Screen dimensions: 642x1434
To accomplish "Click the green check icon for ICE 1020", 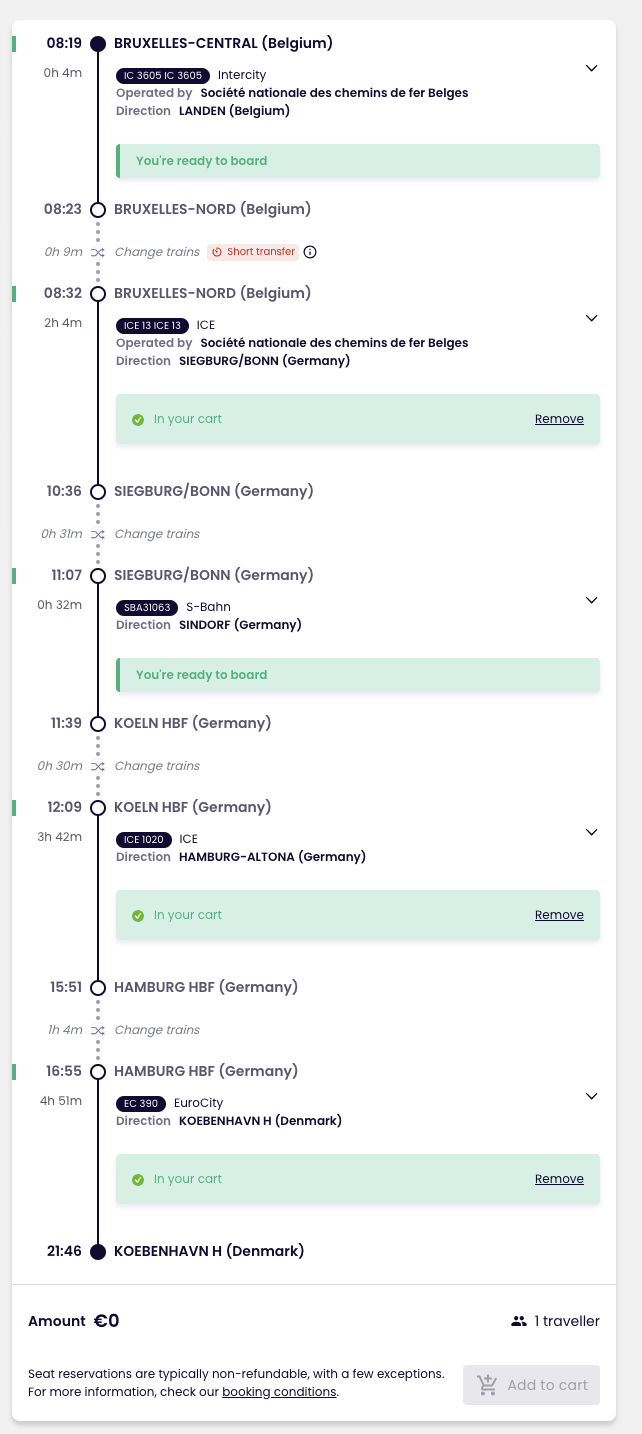I will tap(138, 916).
